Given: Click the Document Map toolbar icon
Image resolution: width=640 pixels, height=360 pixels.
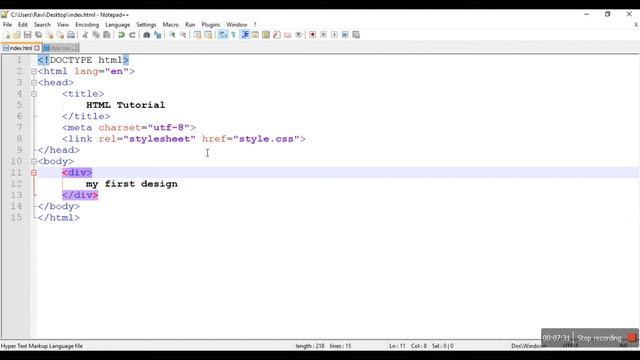Looking at the screenshot, I should [266, 35].
